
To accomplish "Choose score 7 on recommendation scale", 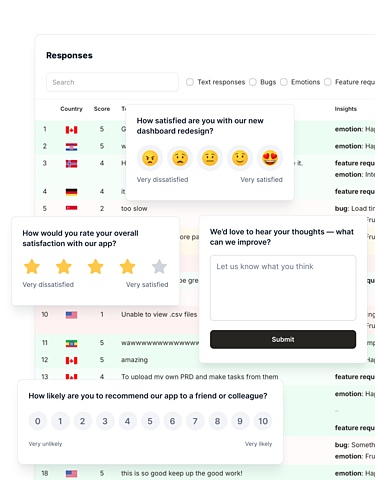I will point(195,421).
